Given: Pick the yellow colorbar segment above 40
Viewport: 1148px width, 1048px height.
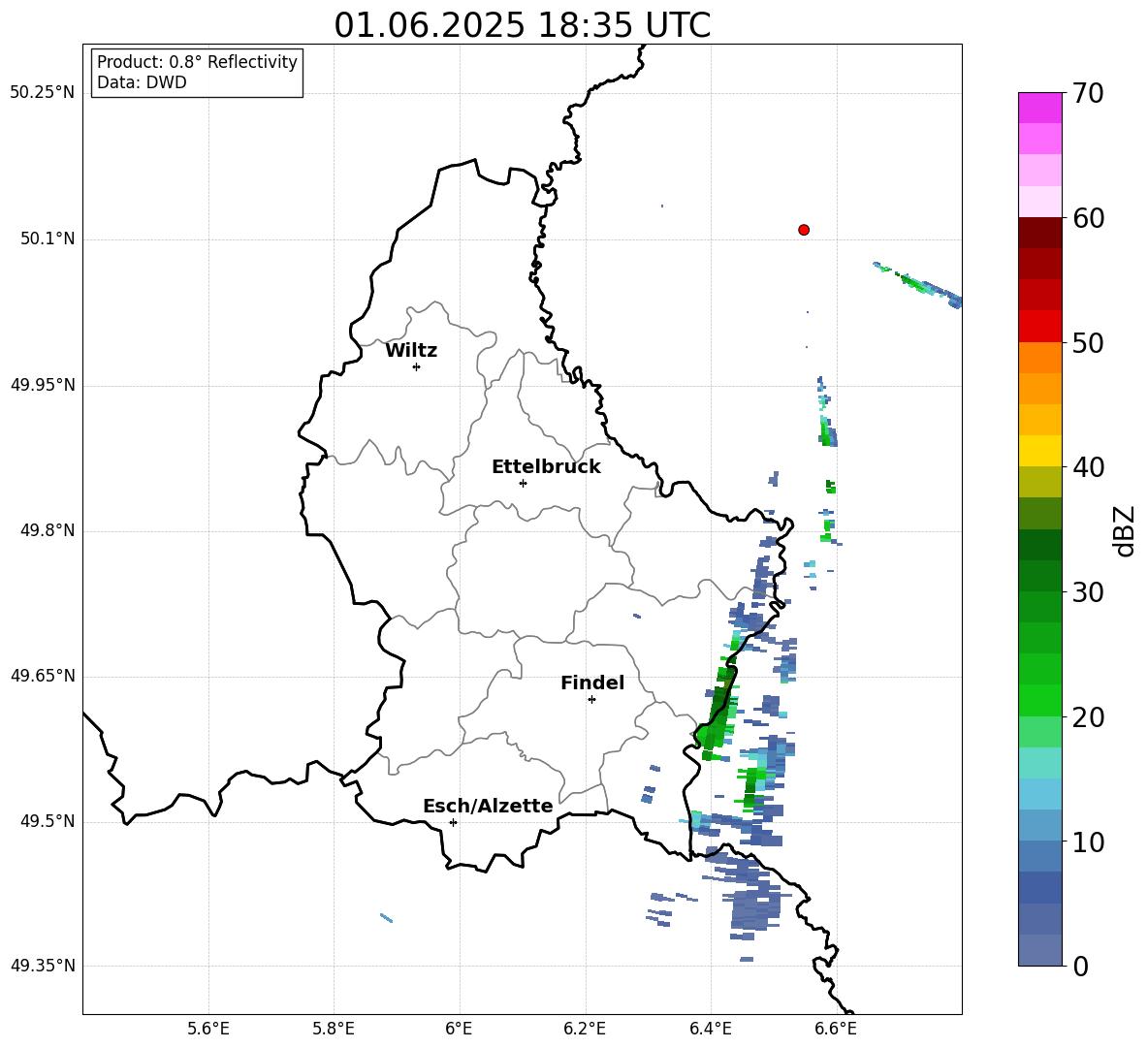Looking at the screenshot, I should click(x=1040, y=452).
